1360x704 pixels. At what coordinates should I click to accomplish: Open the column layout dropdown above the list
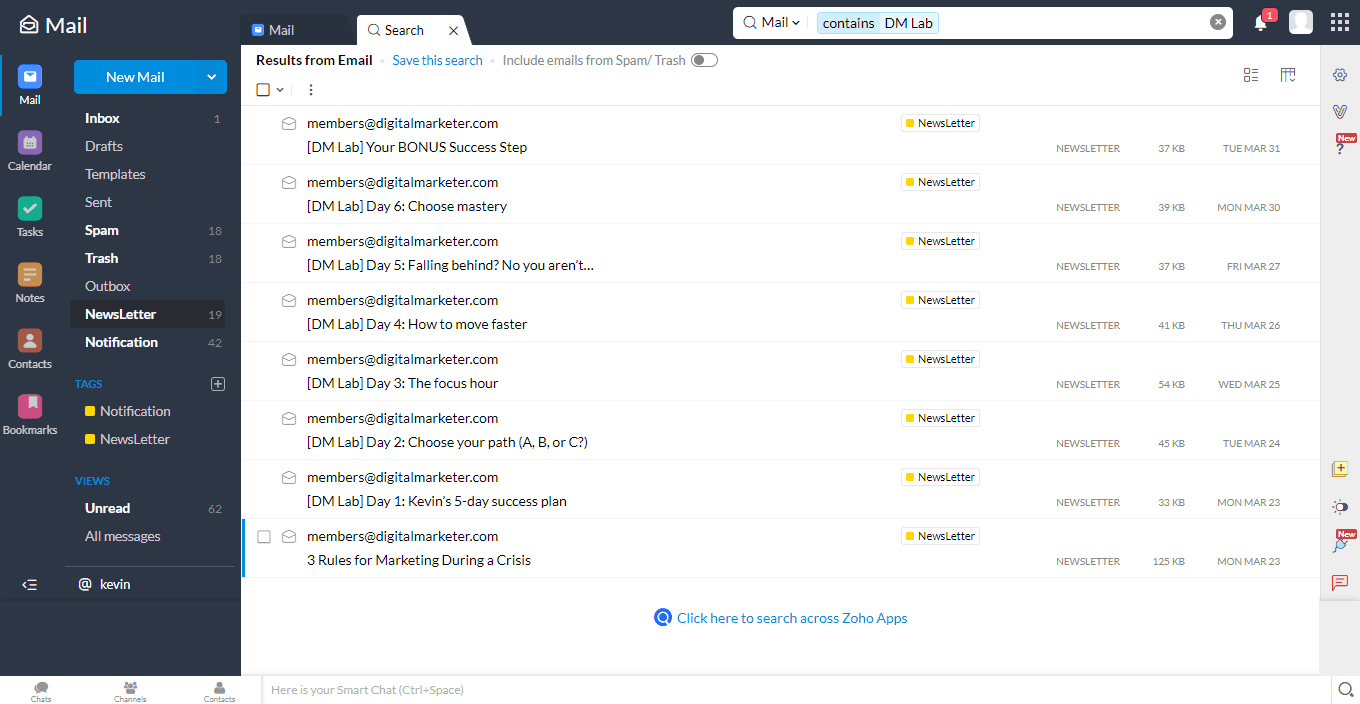coord(1288,74)
